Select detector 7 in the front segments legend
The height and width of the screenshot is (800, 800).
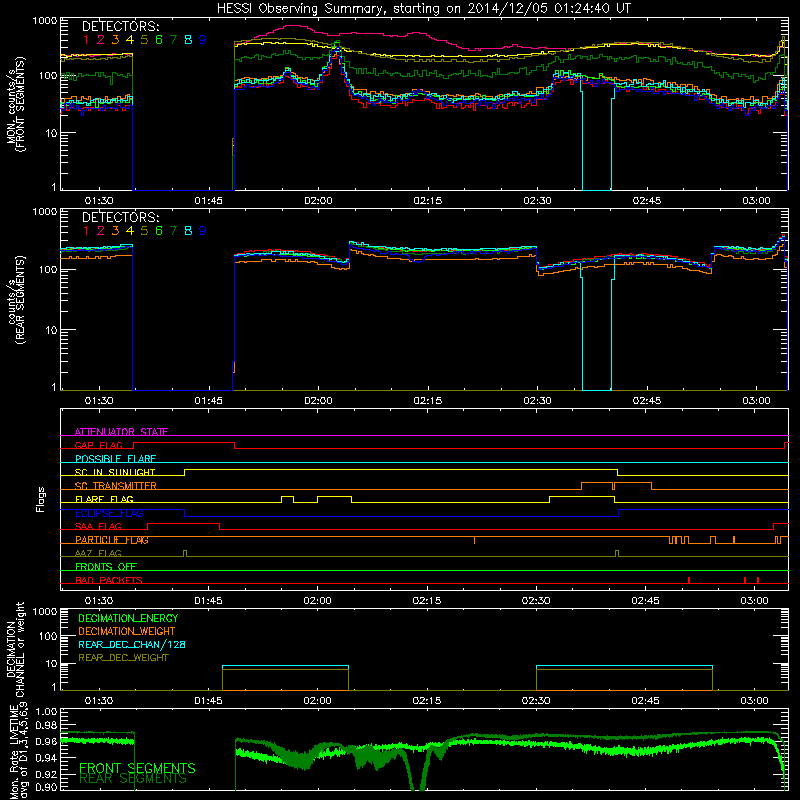(173, 40)
